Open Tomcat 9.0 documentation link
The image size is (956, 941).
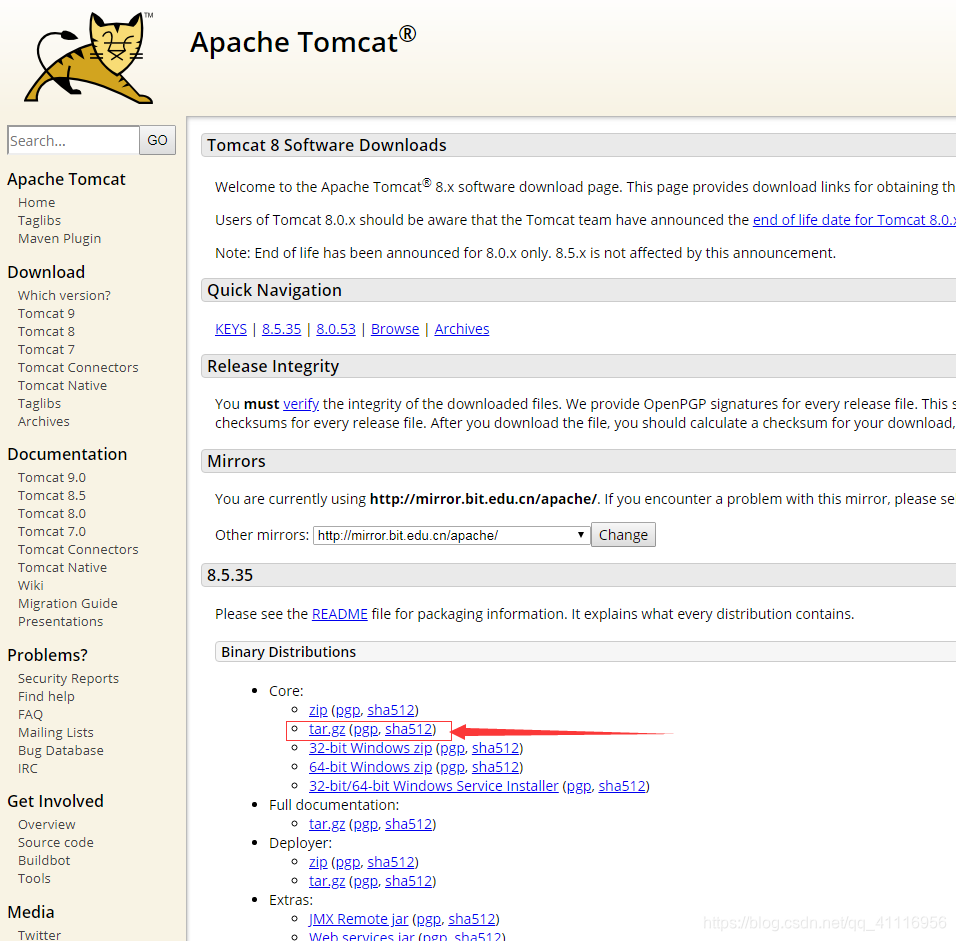click(52, 478)
